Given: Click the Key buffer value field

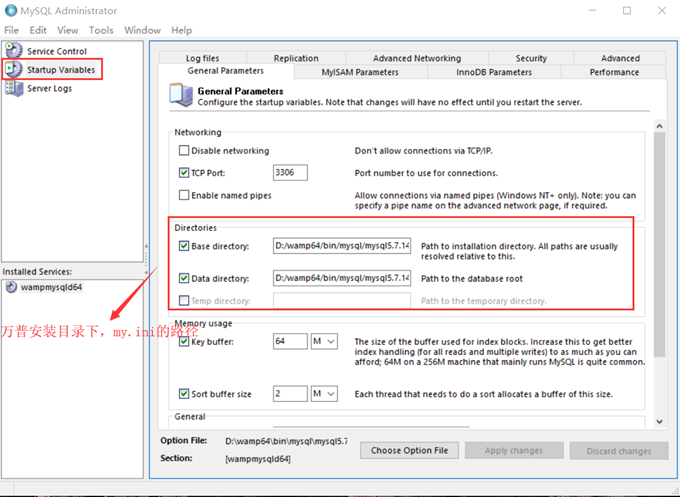Looking at the screenshot, I should pyautogui.click(x=290, y=341).
